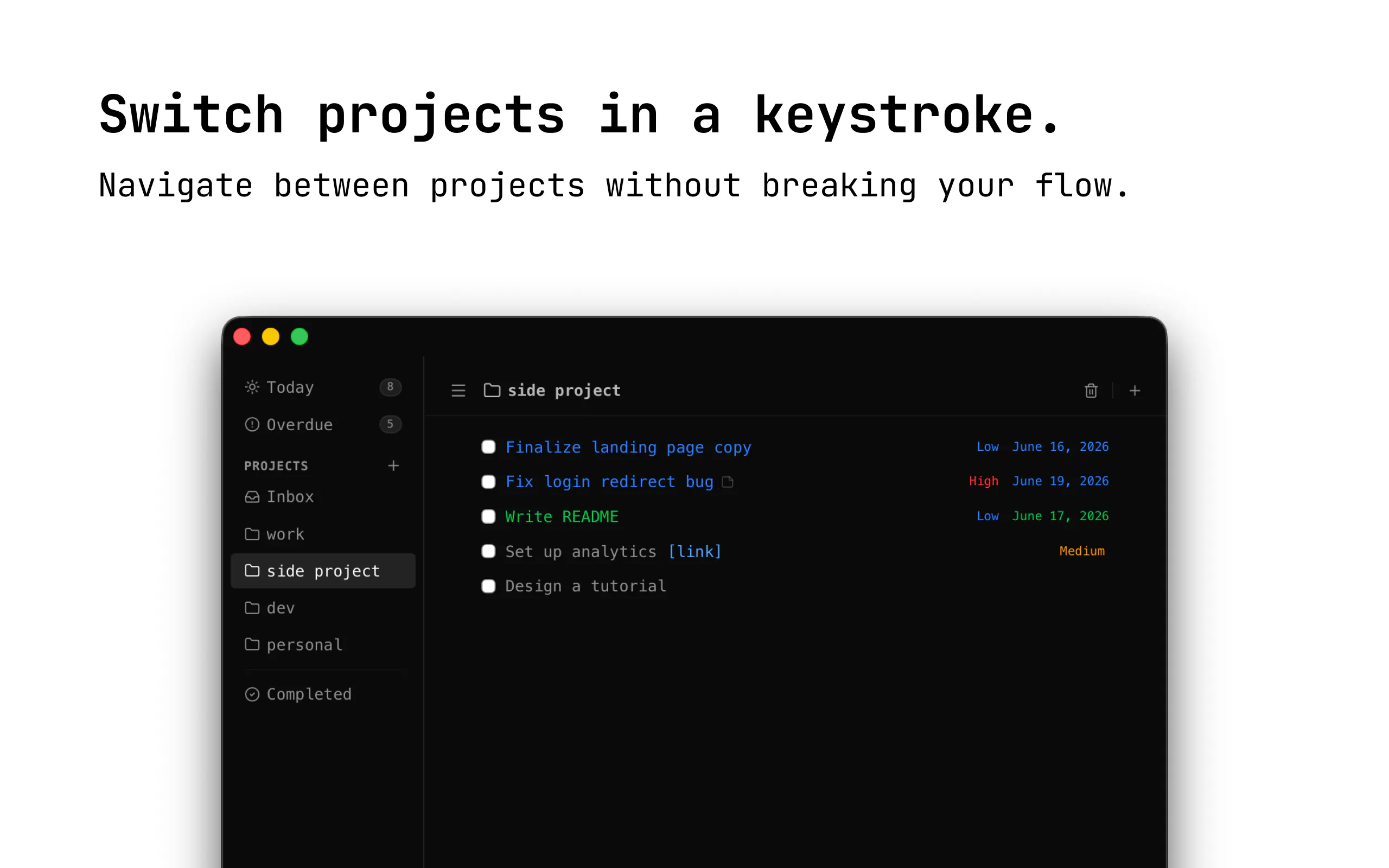Screen dimensions: 1389x868
Task: Click the High priority label
Action: click(983, 481)
